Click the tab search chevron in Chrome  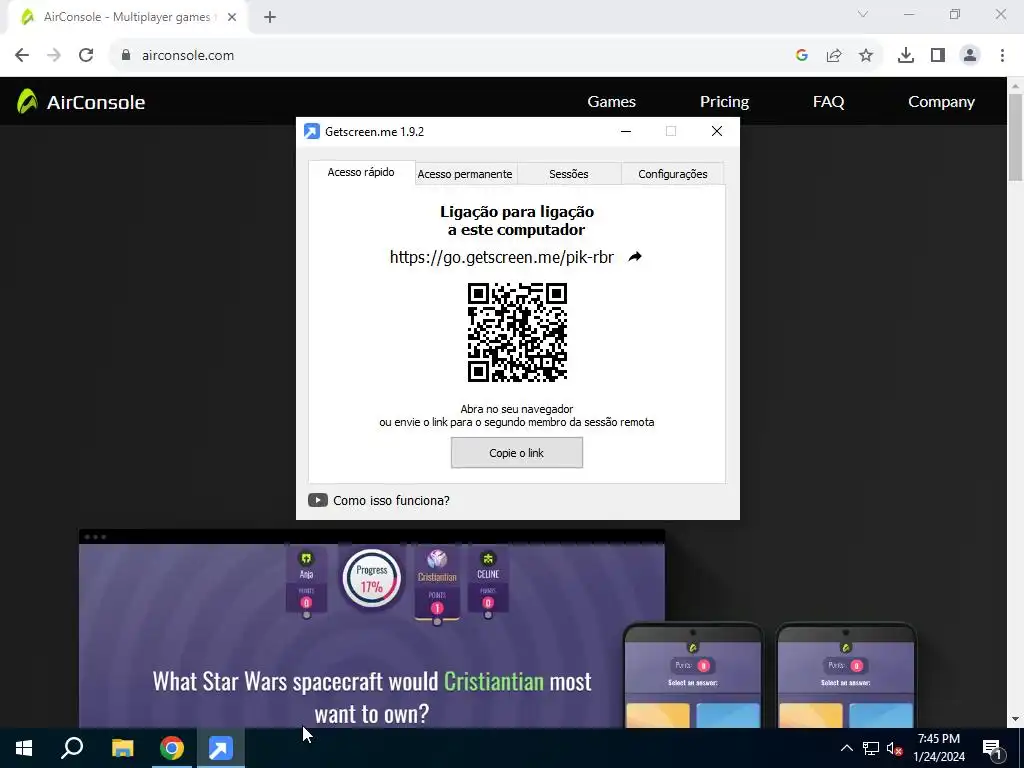863,14
